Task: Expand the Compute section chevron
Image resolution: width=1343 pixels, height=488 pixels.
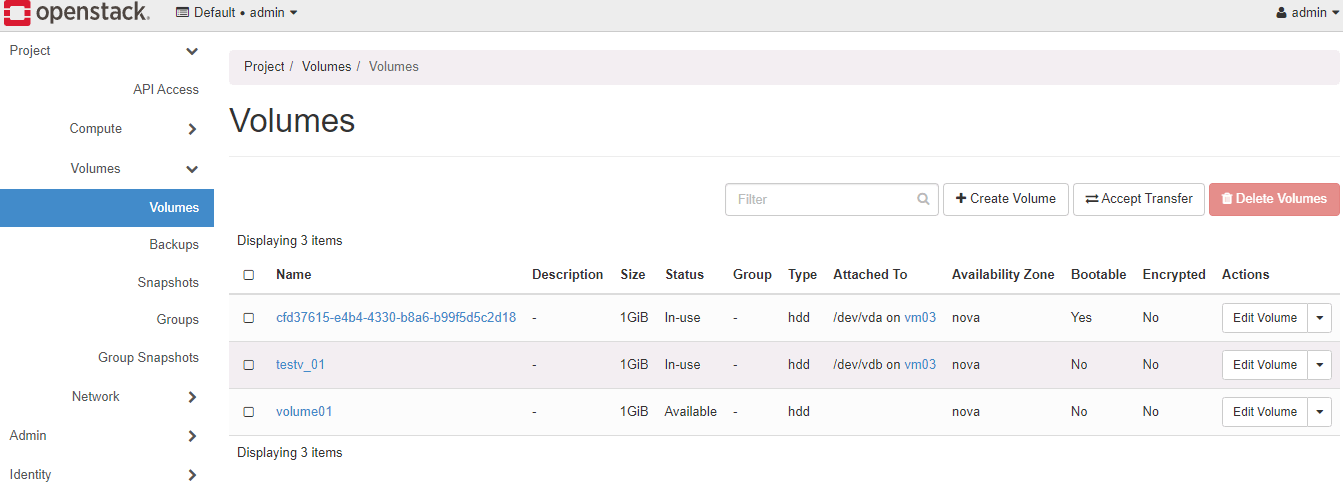Action: click(192, 129)
